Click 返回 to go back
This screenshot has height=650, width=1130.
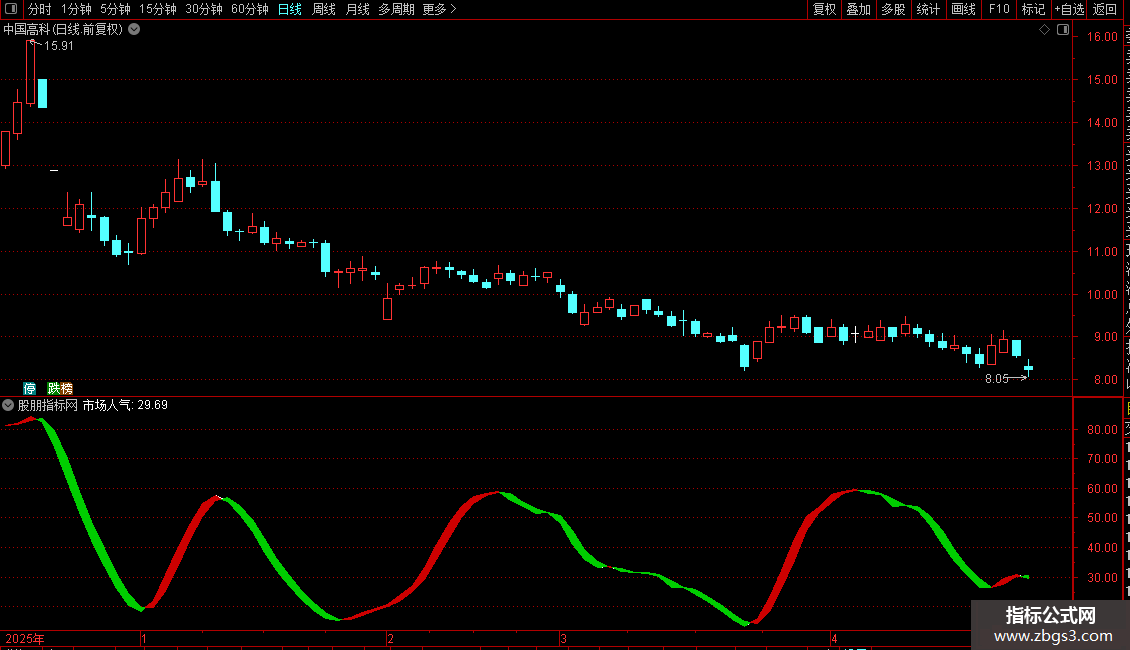1105,9
